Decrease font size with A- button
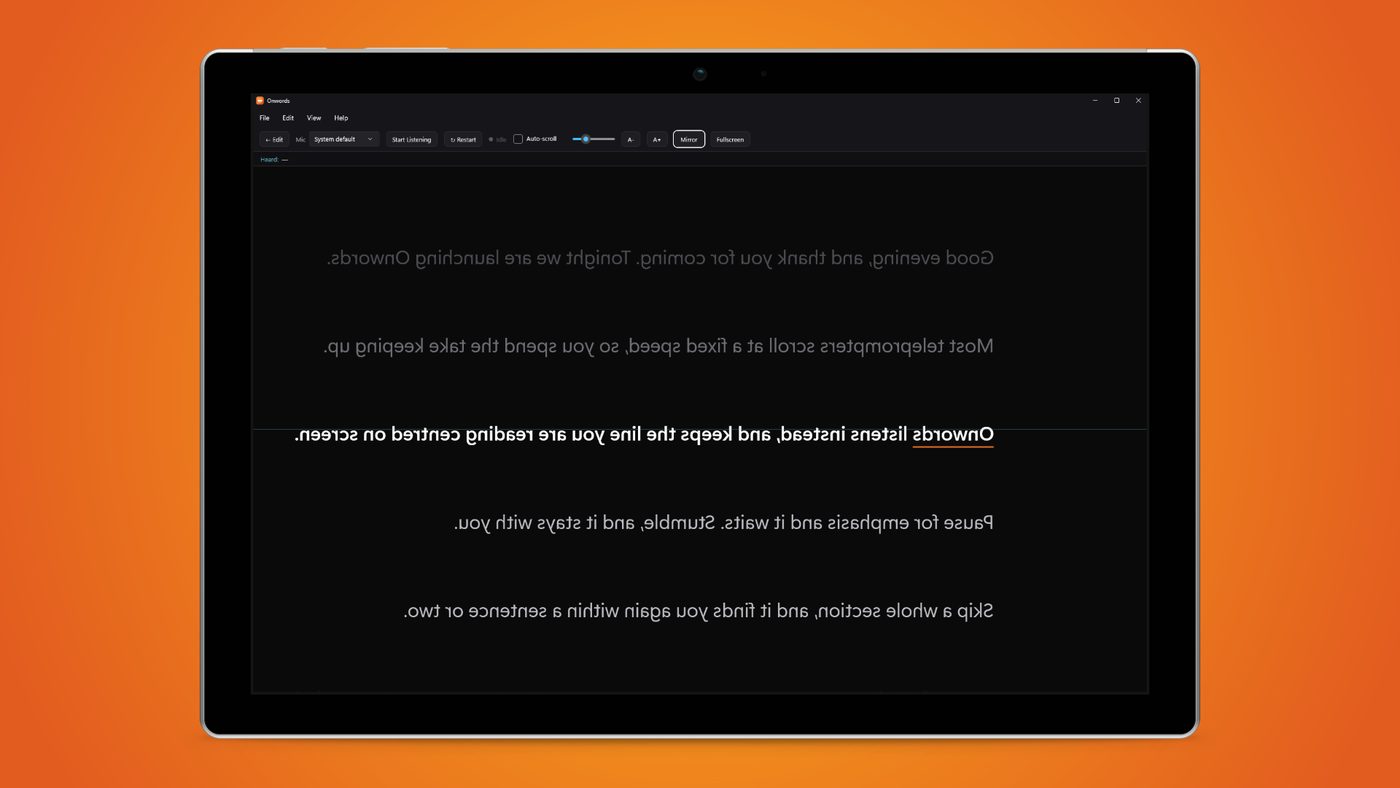The height and width of the screenshot is (788, 1400). coord(631,139)
